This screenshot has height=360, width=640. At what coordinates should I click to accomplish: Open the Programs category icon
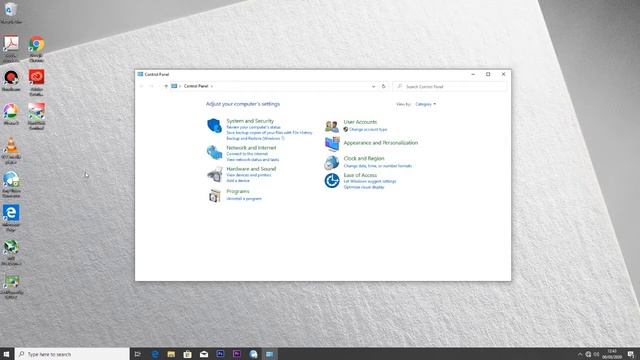(x=214, y=196)
